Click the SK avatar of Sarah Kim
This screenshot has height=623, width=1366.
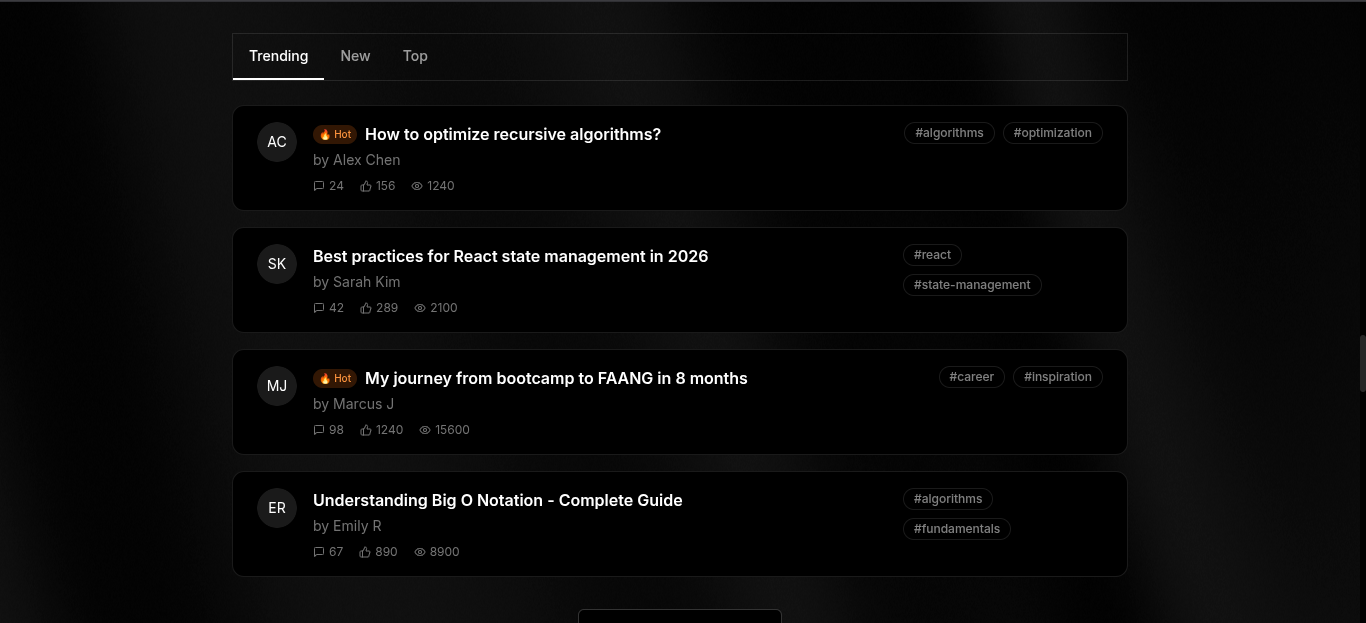click(277, 264)
